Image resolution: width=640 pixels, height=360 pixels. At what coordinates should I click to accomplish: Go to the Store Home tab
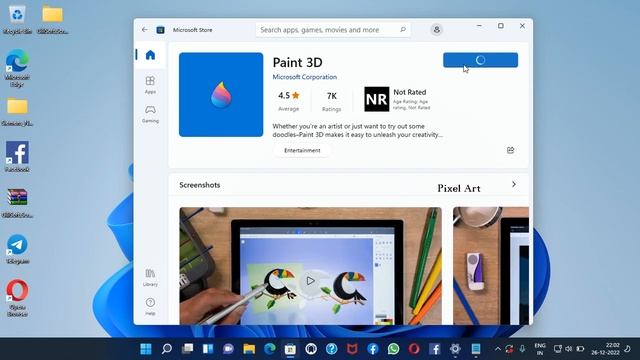150,55
